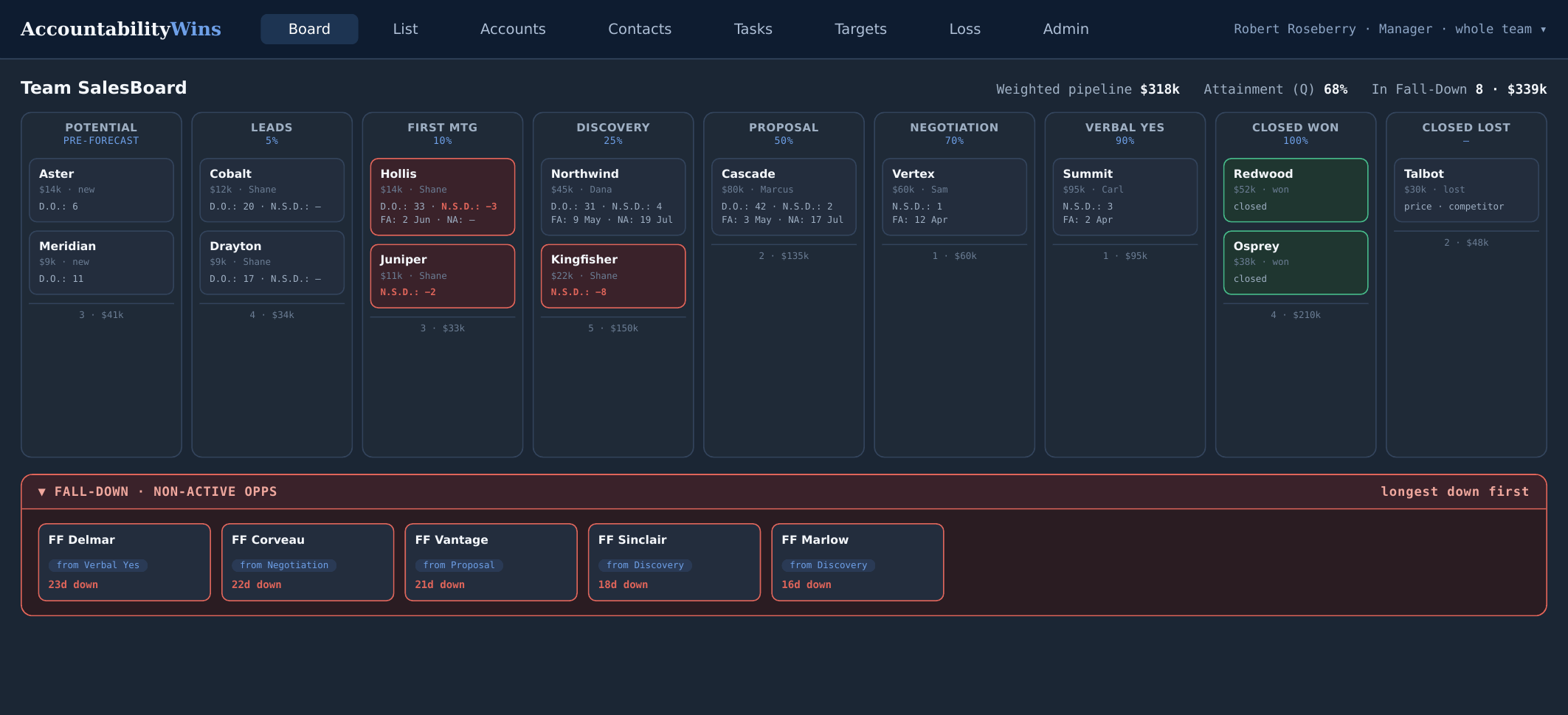
Task: Open the Cascade proposal card
Action: click(x=784, y=196)
